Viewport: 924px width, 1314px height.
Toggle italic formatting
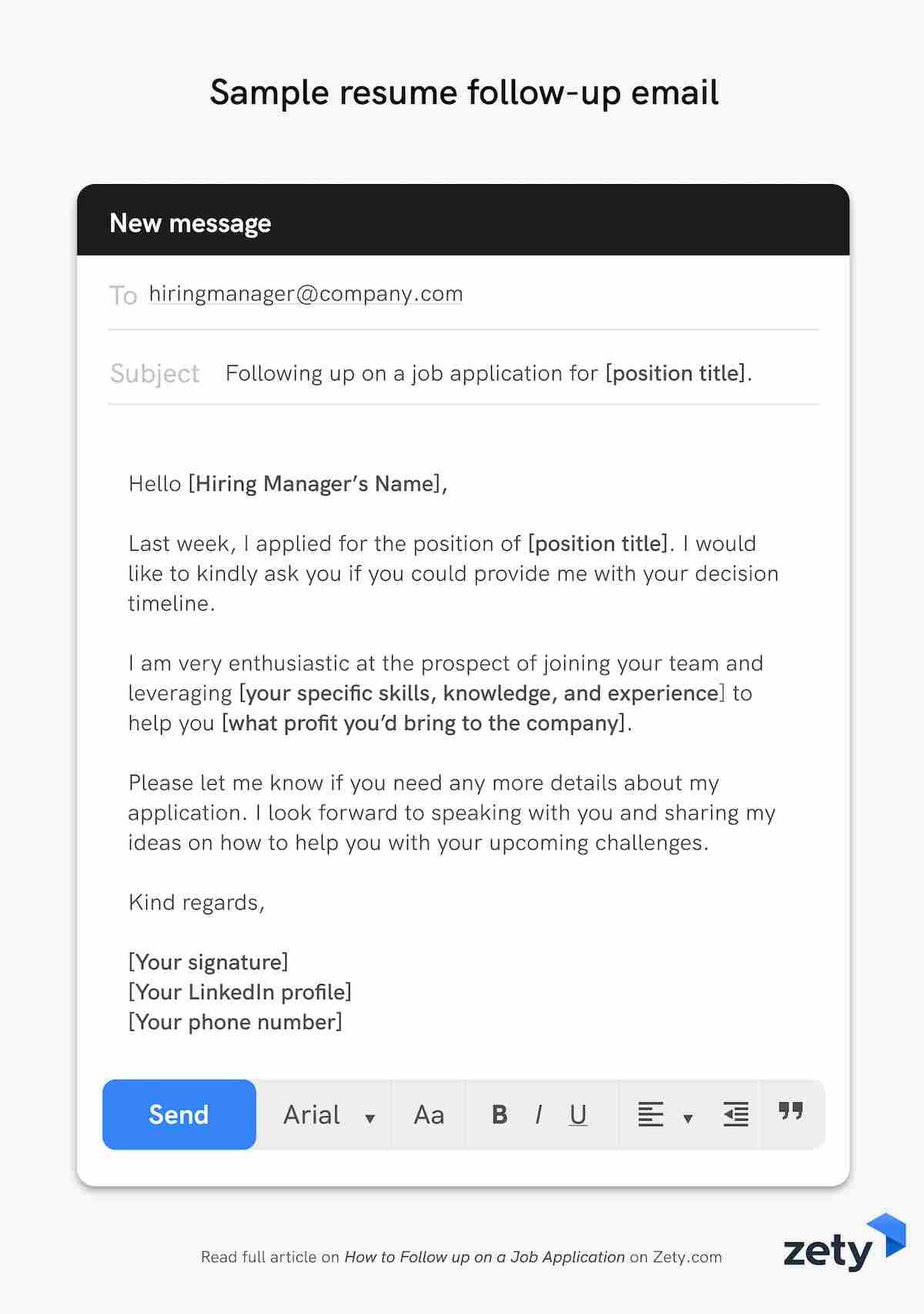coord(538,1115)
